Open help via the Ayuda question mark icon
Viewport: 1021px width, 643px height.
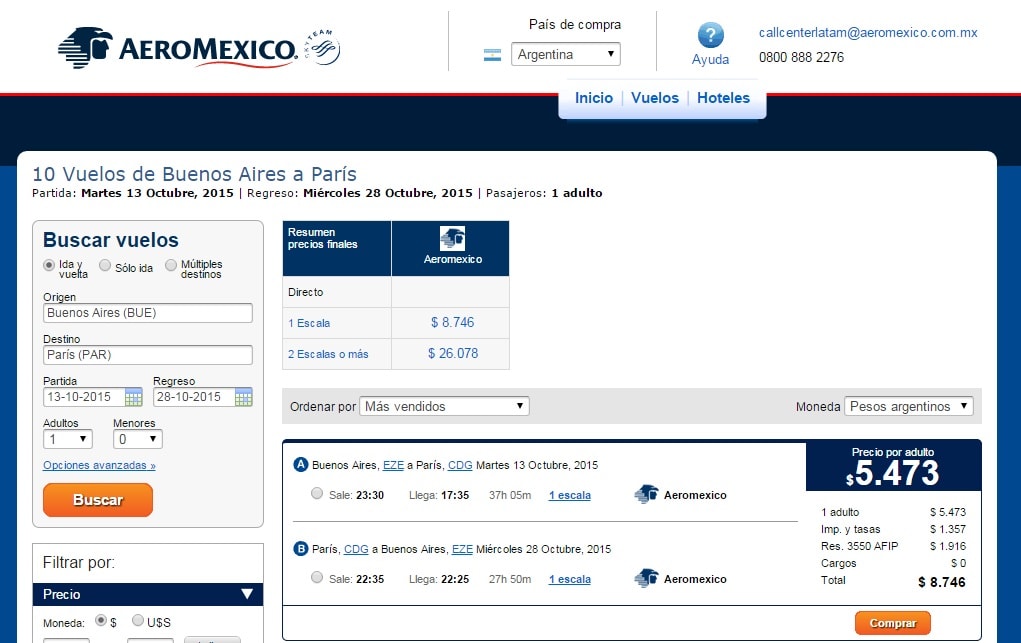click(710, 35)
